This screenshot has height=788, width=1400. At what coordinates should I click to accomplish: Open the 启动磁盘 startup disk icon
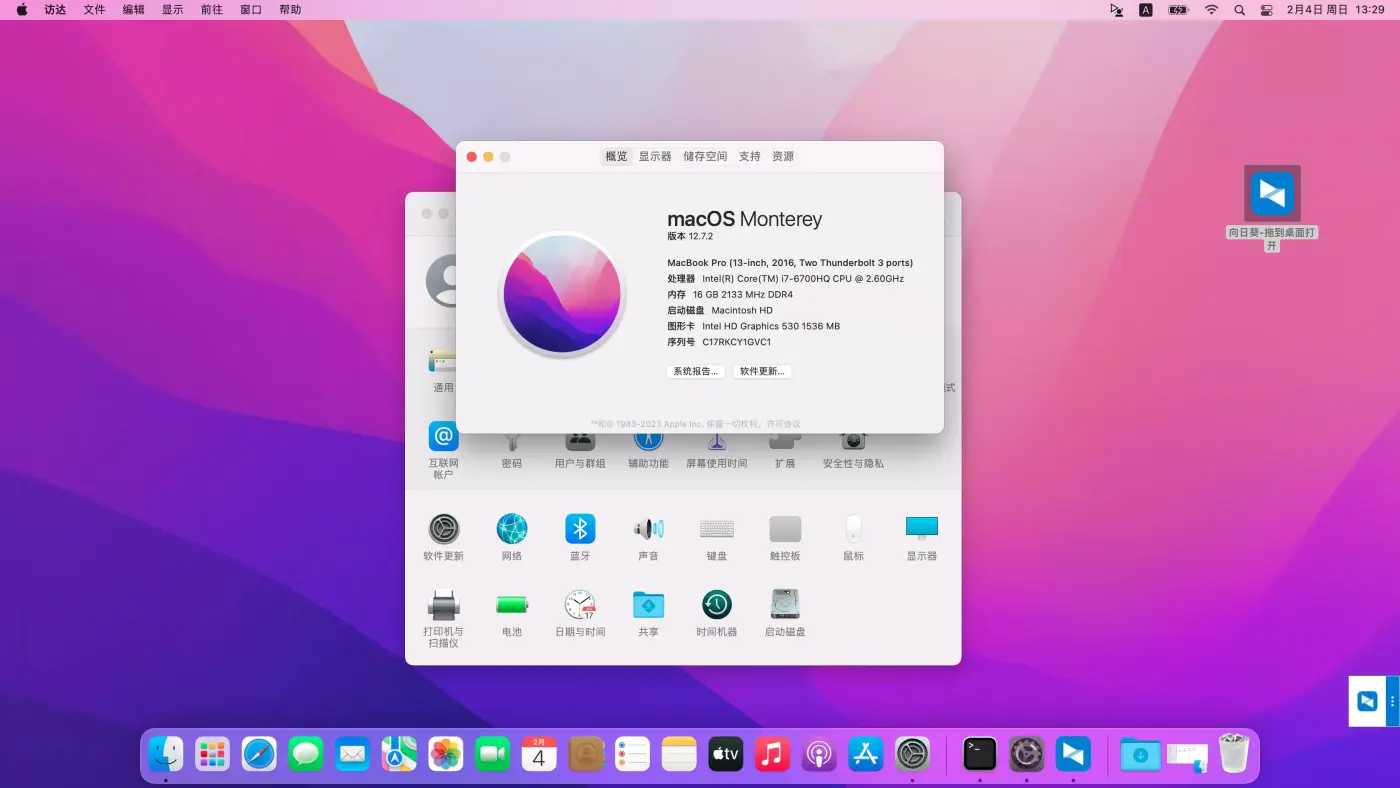click(785, 604)
